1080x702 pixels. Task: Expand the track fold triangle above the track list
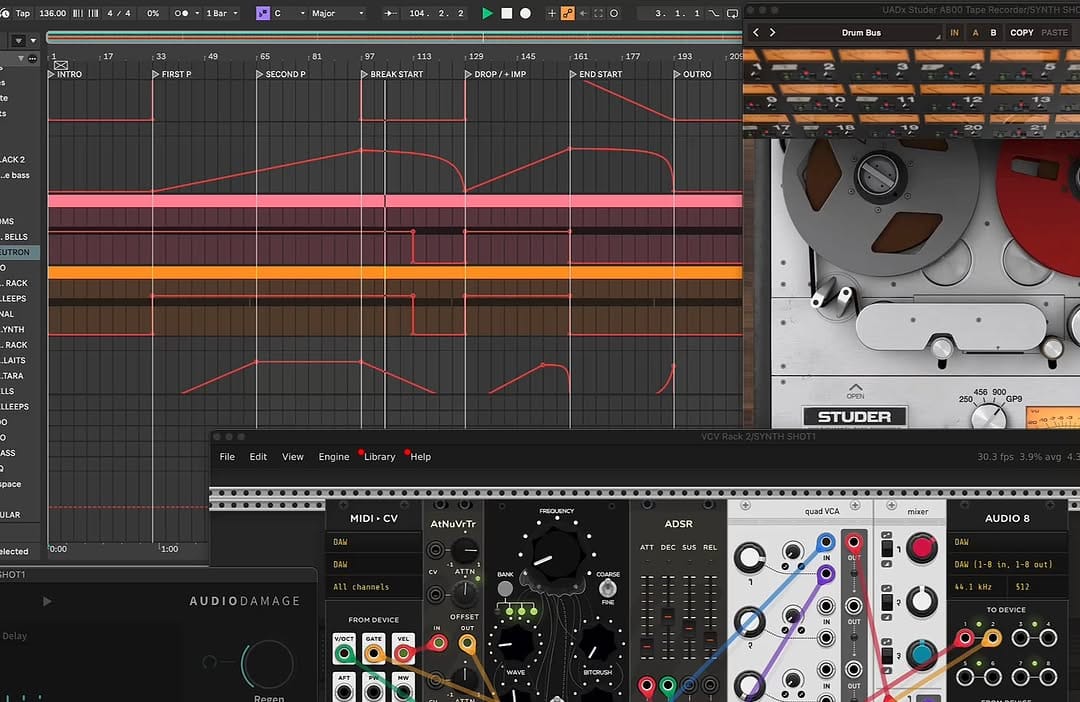[21, 59]
